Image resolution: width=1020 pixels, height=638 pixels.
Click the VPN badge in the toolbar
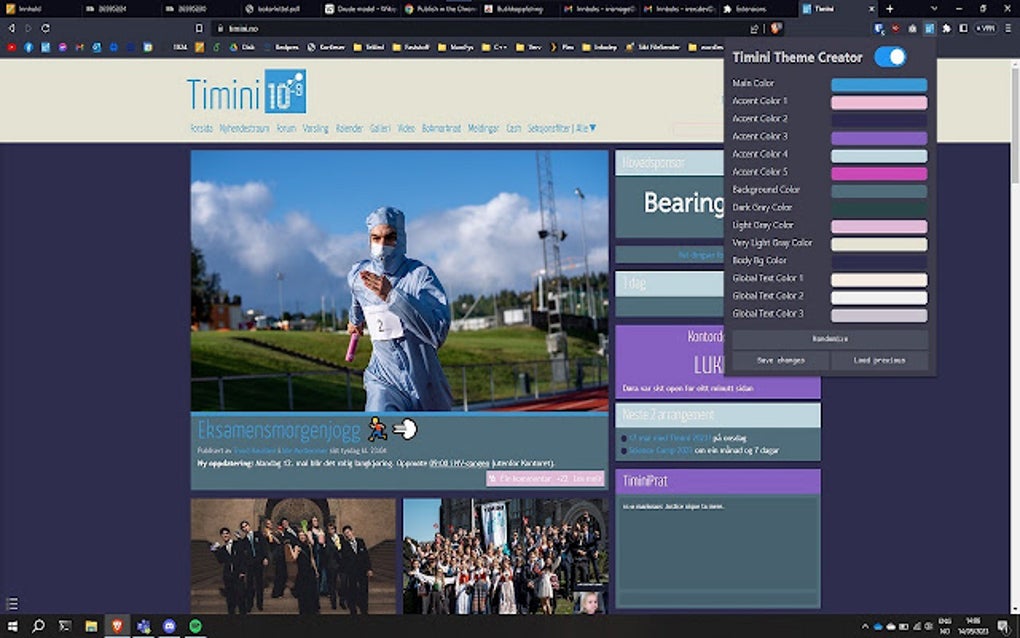pyautogui.click(x=986, y=29)
